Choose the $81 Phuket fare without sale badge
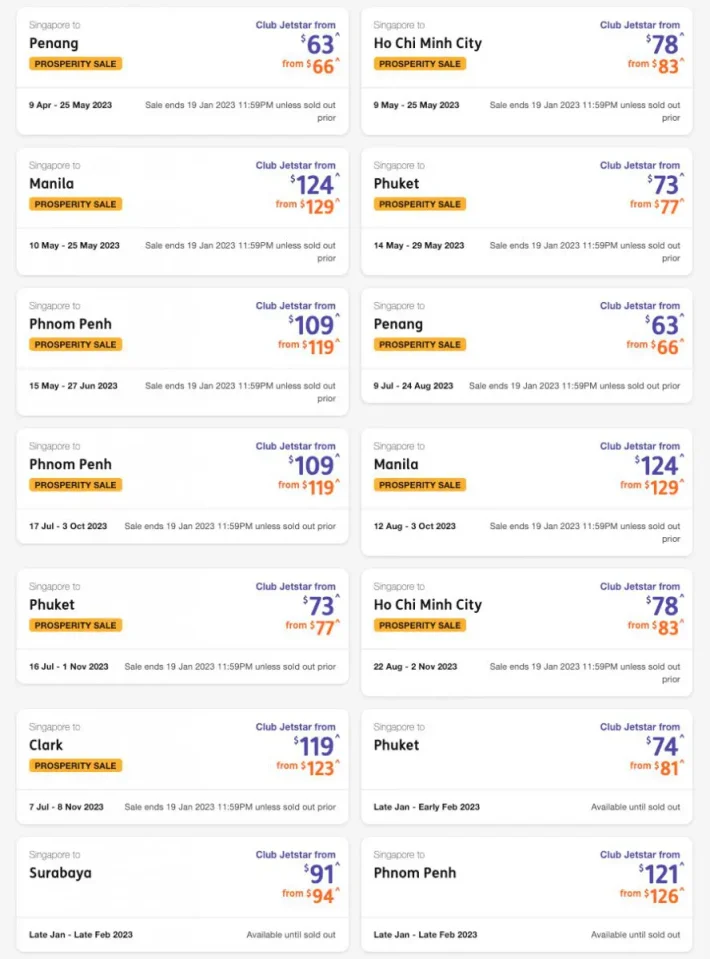Image resolution: width=710 pixels, height=959 pixels. click(663, 768)
